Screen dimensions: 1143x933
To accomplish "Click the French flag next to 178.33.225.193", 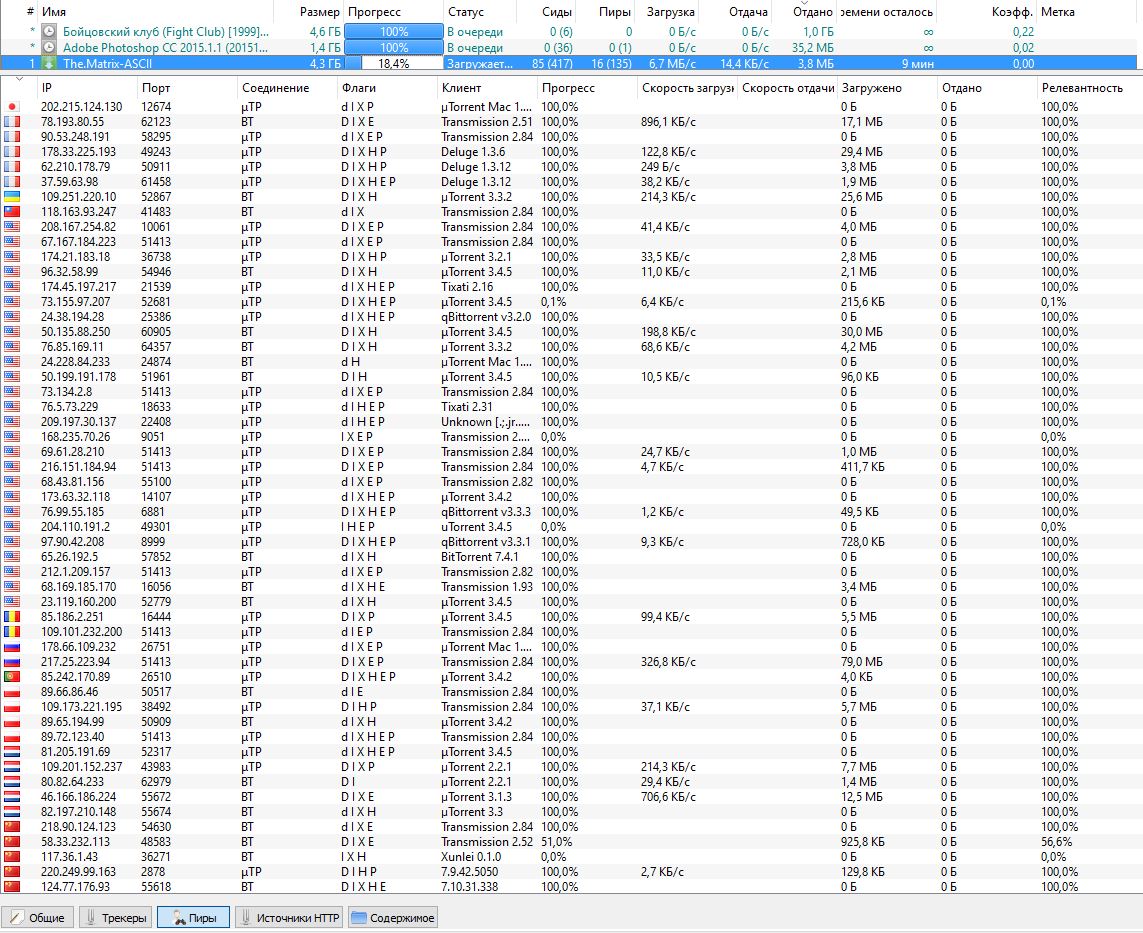I will coord(12,152).
